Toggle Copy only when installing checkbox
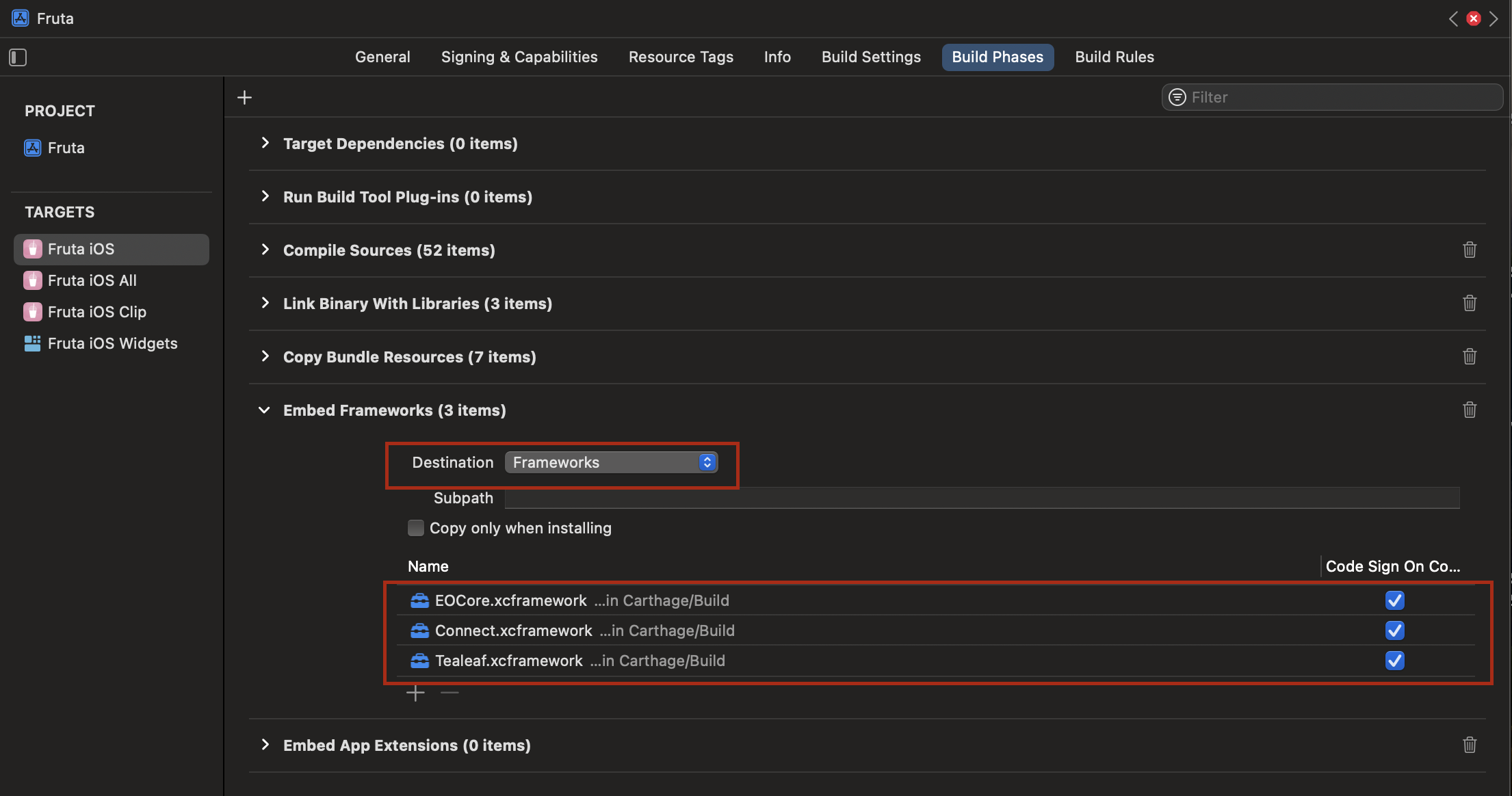 [x=415, y=528]
